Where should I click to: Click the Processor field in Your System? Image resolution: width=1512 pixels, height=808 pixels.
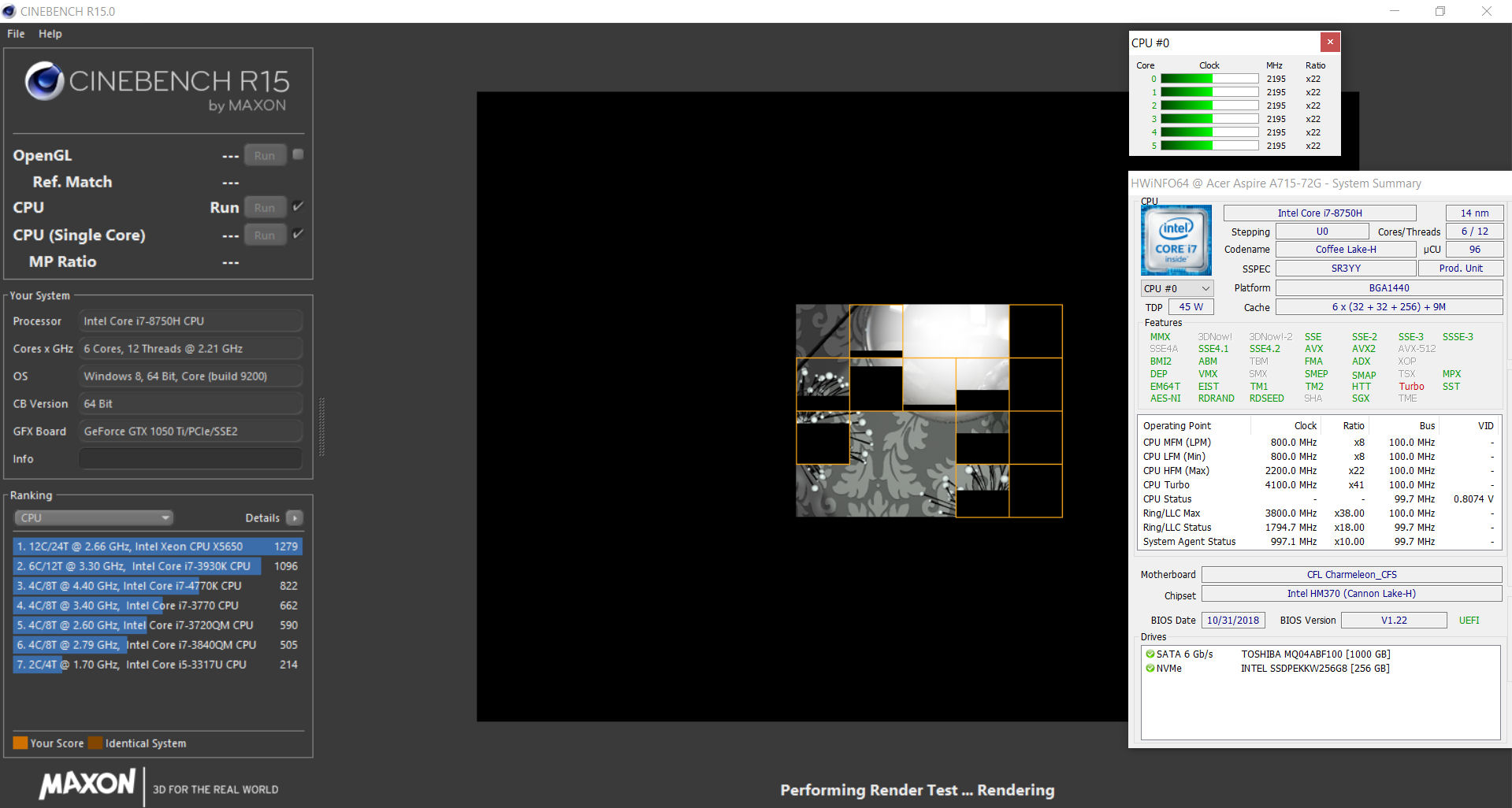tap(191, 321)
